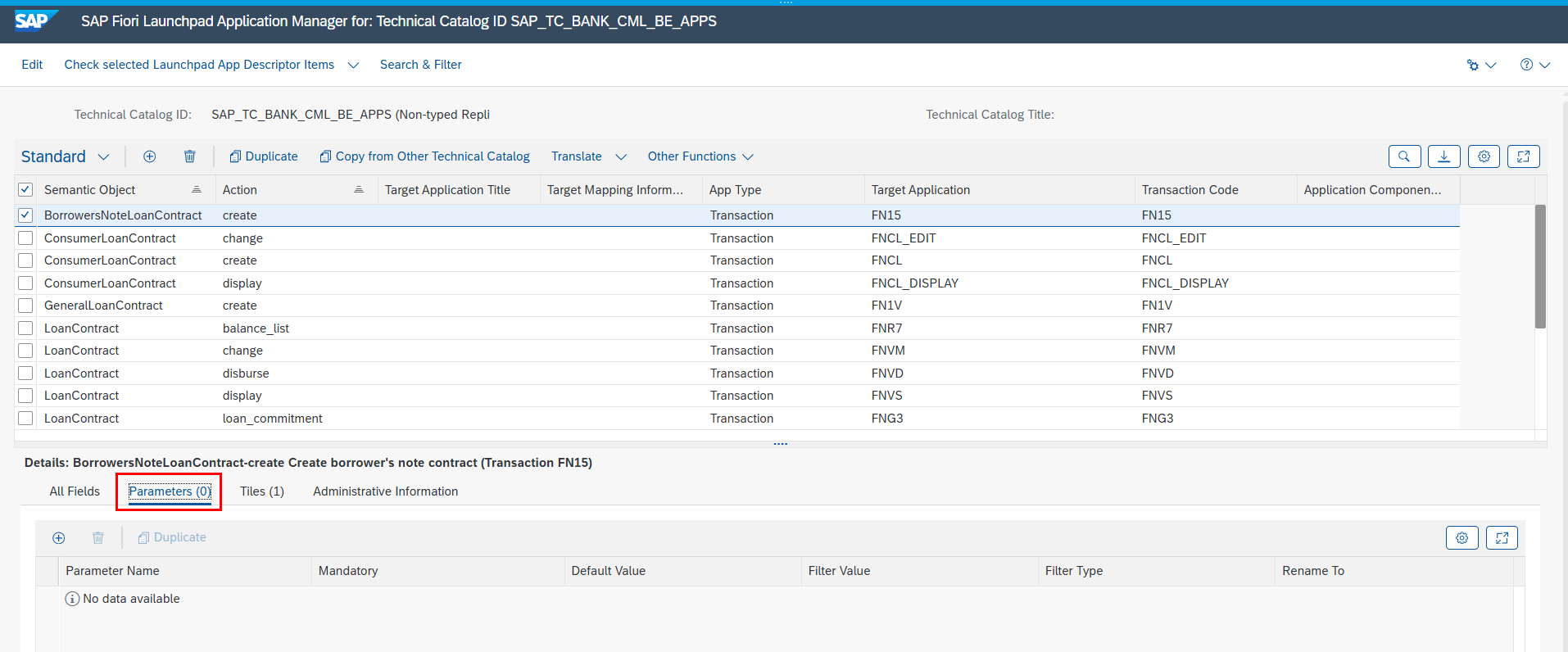The image size is (1568, 652).
Task: Click the splitter handle between table and details
Action: click(x=781, y=444)
